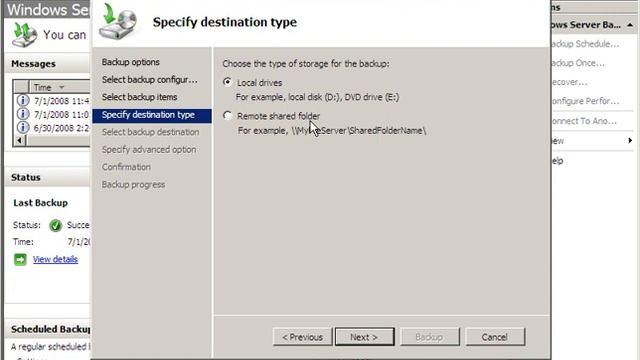The width and height of the screenshot is (640, 360).
Task: Click the Status section heading
Action: tap(26, 178)
